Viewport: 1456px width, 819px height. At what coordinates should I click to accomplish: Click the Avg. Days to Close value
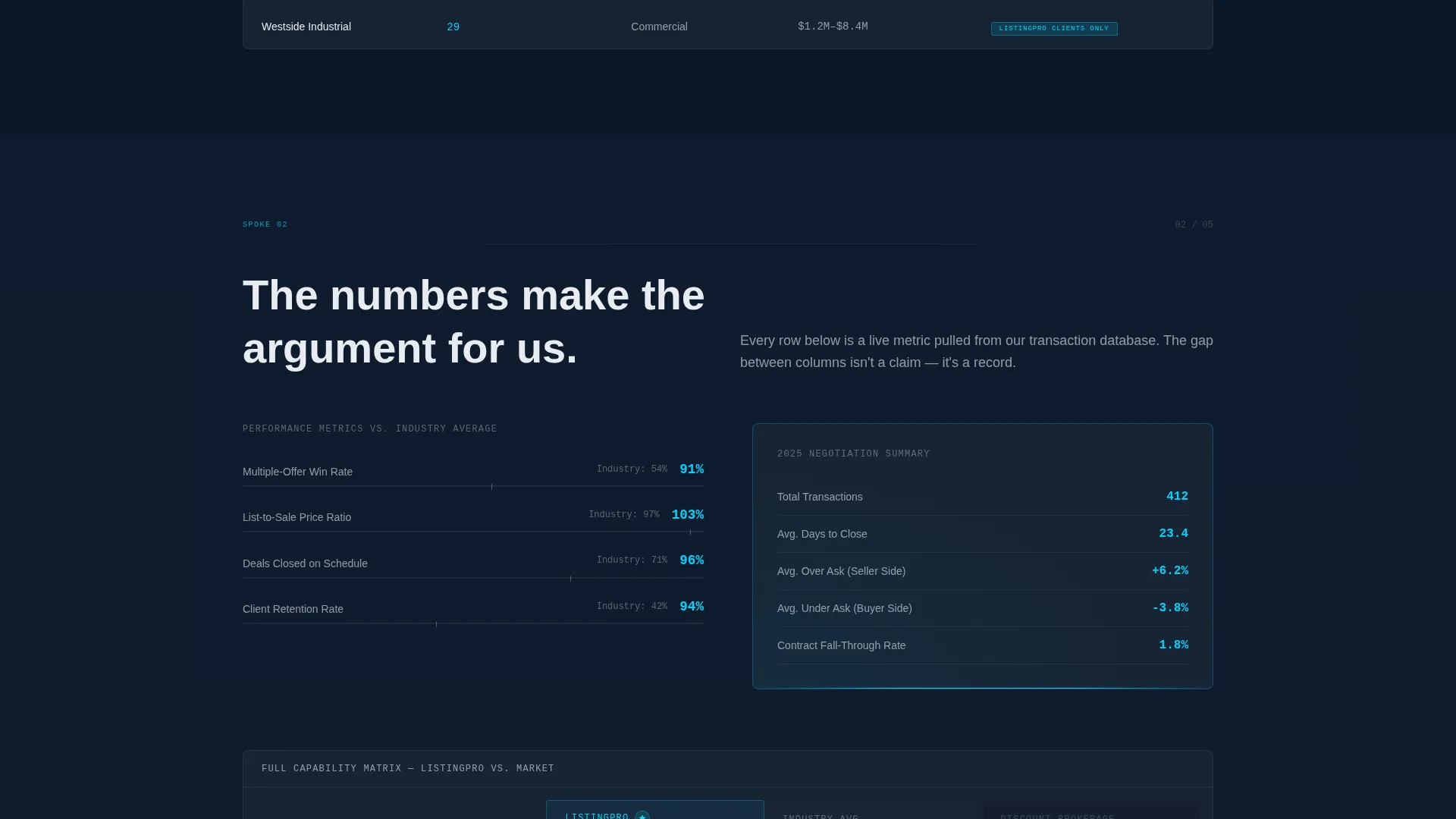coord(1173,534)
